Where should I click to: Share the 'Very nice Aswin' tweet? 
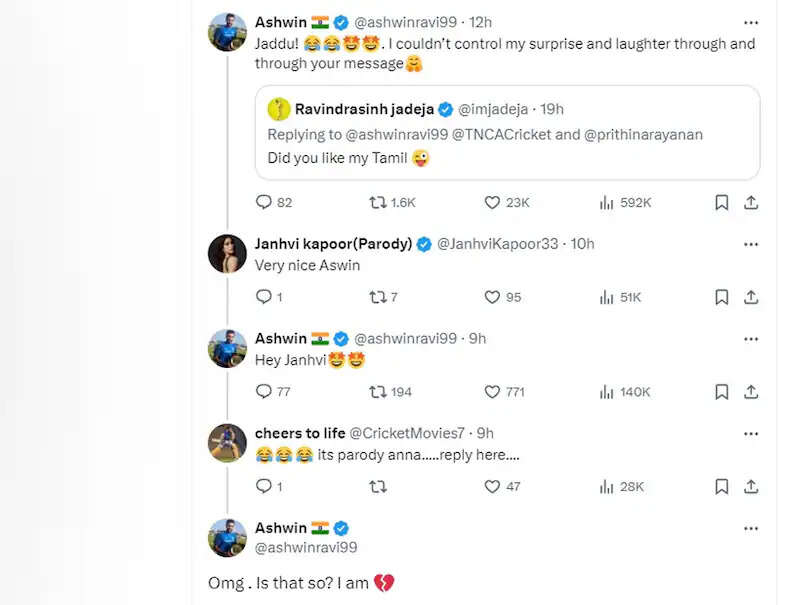coord(751,297)
